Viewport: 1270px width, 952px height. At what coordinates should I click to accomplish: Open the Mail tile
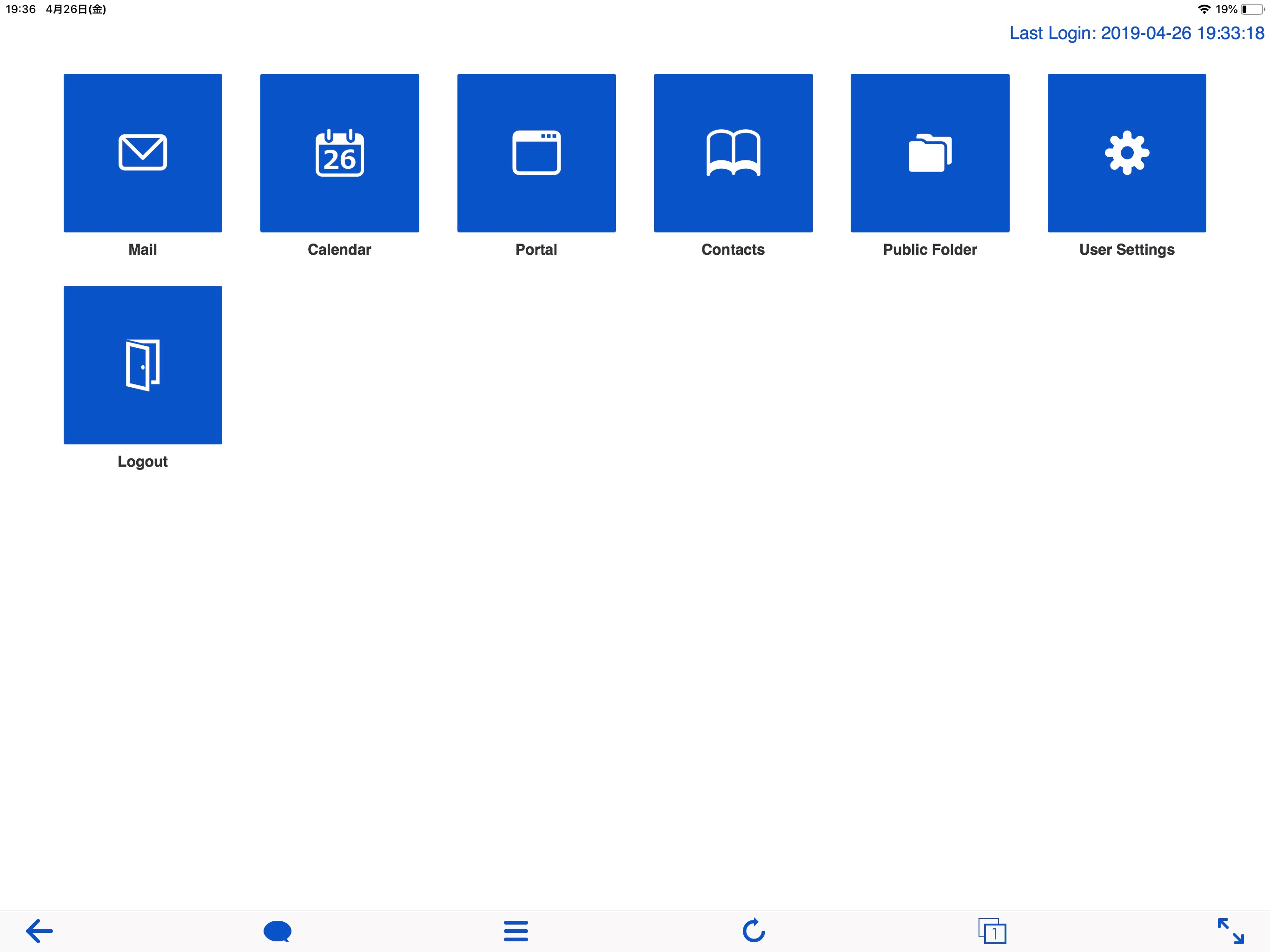[x=142, y=153]
